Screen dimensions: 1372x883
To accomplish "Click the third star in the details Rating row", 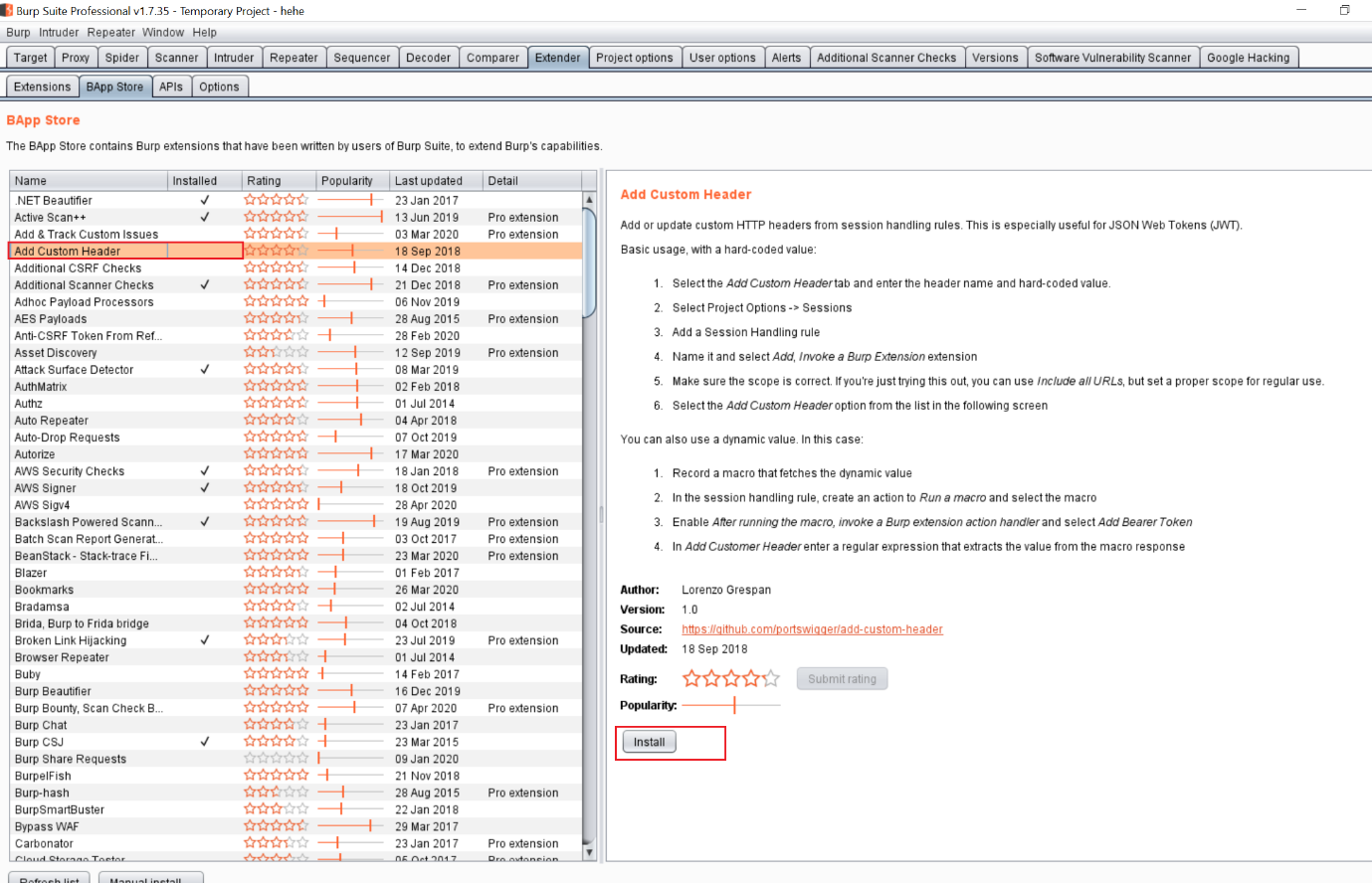I will pos(732,679).
